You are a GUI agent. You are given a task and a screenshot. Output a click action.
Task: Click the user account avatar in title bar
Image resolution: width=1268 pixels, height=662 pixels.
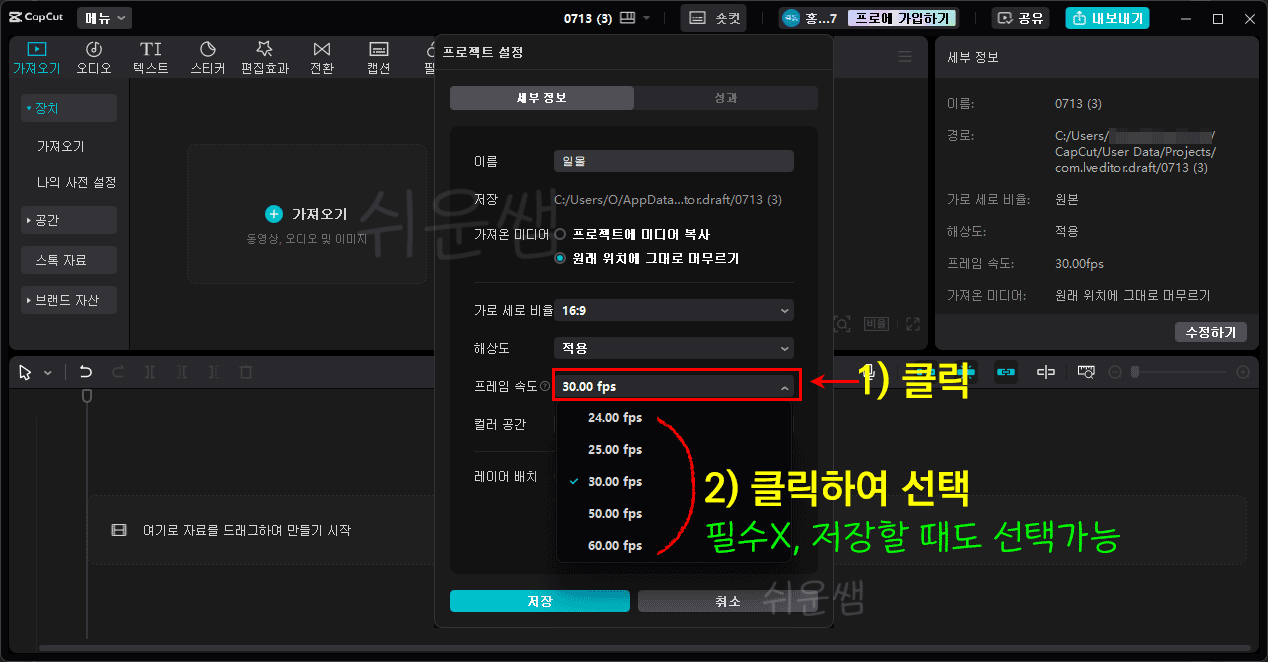(791, 18)
